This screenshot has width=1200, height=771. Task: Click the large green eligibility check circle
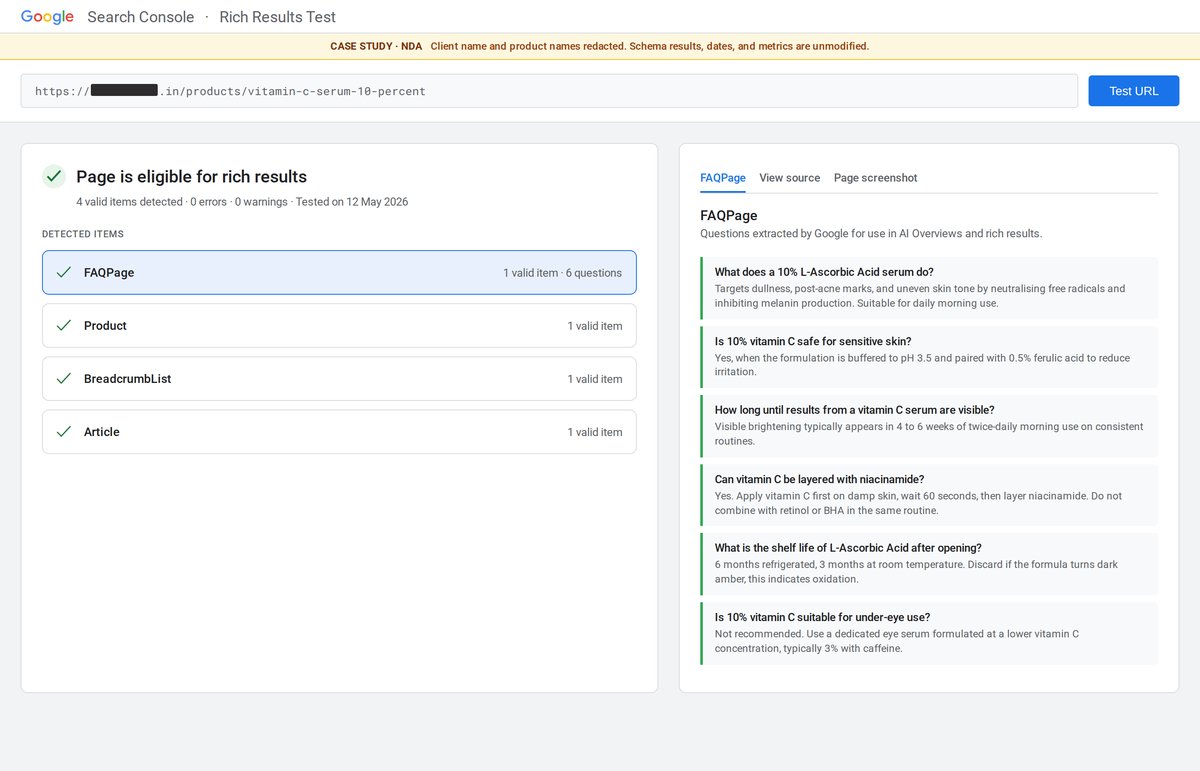54,177
